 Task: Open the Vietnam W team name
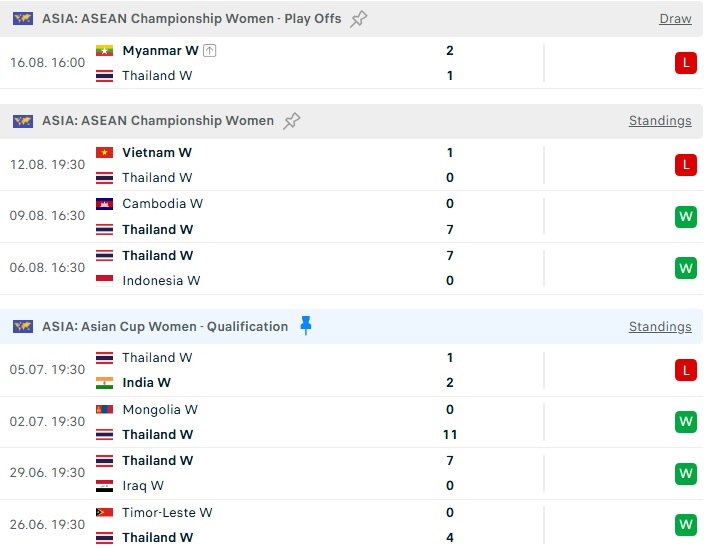(x=157, y=153)
